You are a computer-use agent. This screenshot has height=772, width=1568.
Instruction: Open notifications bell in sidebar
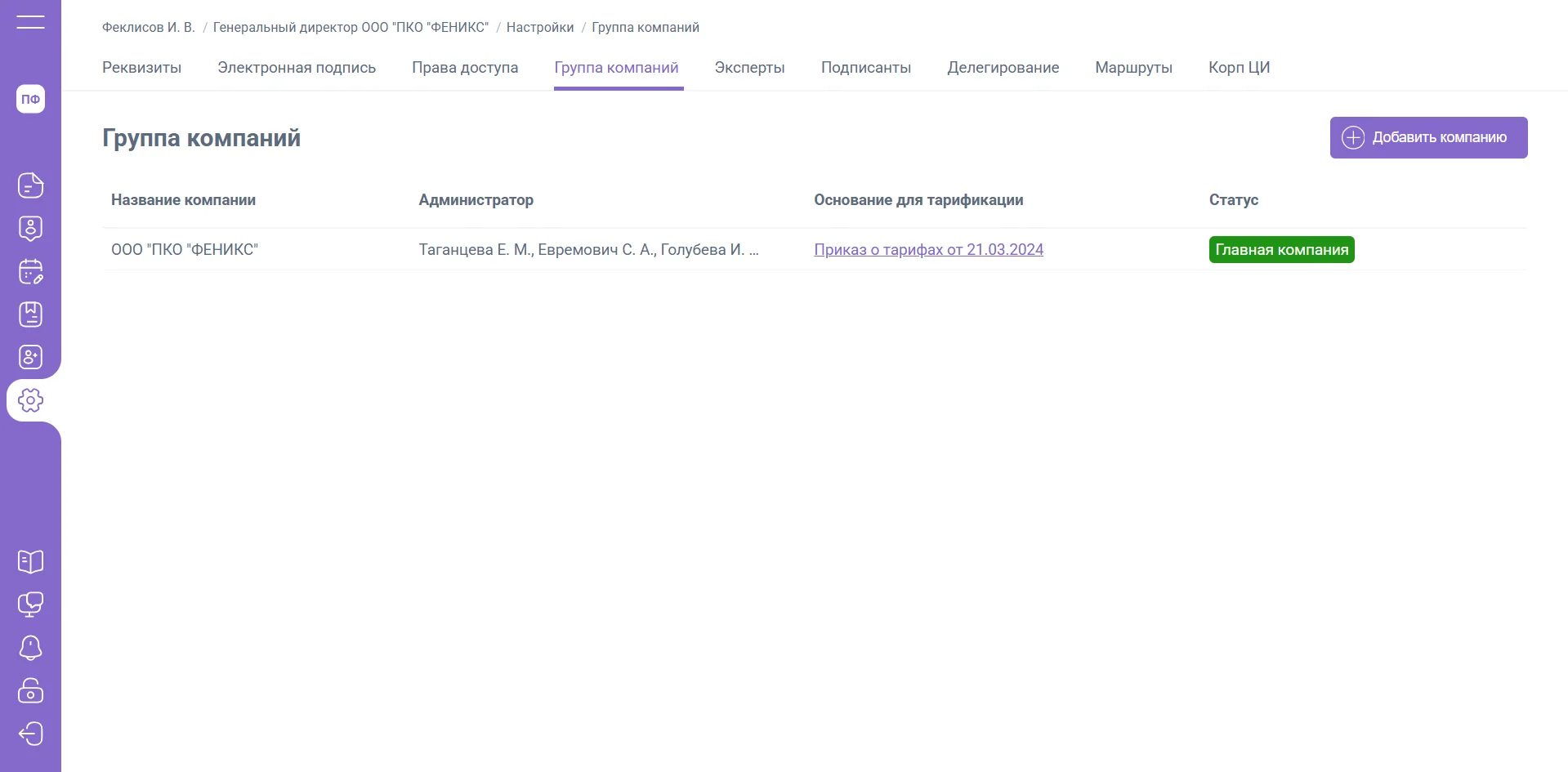click(x=30, y=648)
